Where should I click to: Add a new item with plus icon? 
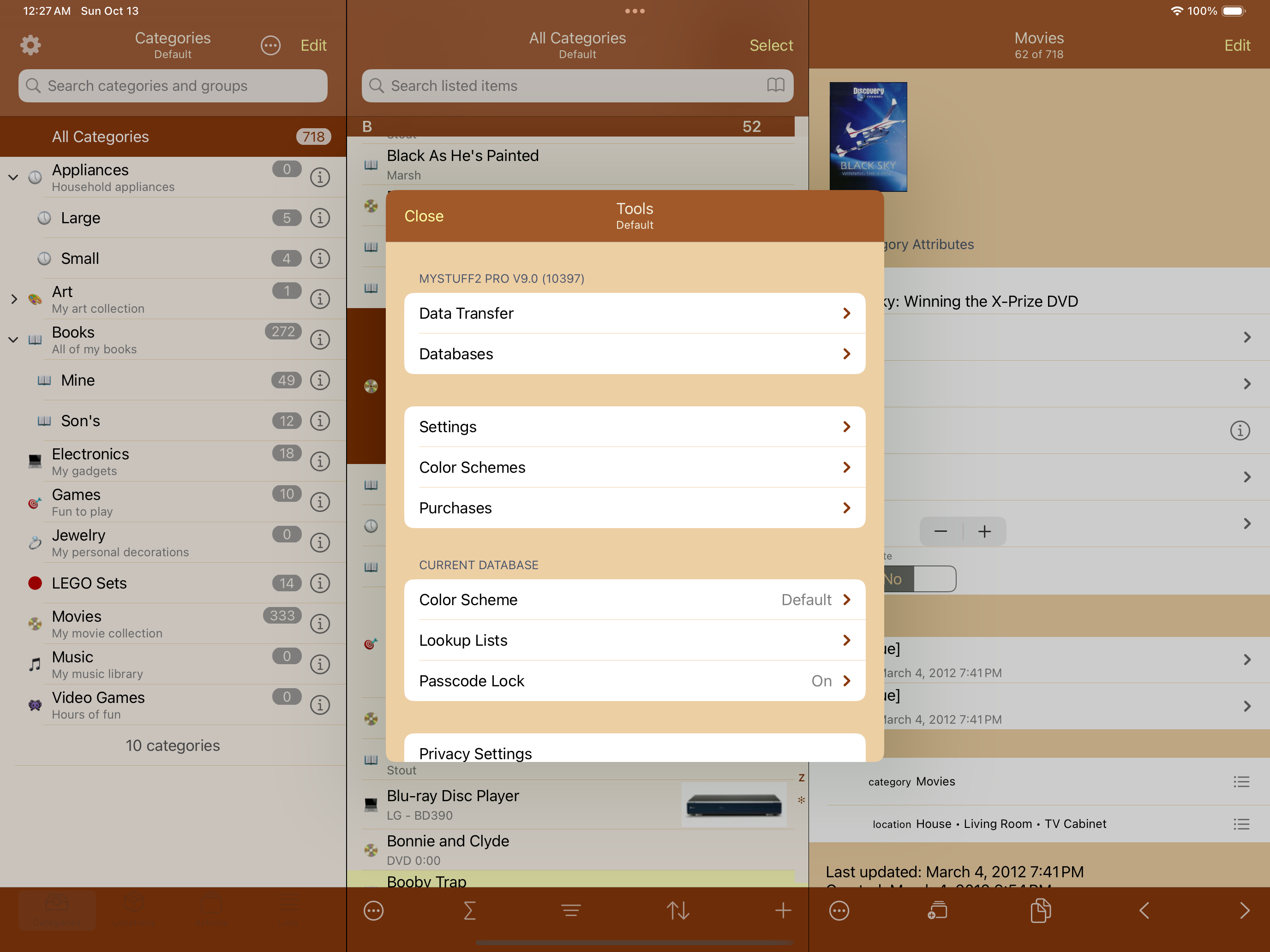(x=783, y=910)
